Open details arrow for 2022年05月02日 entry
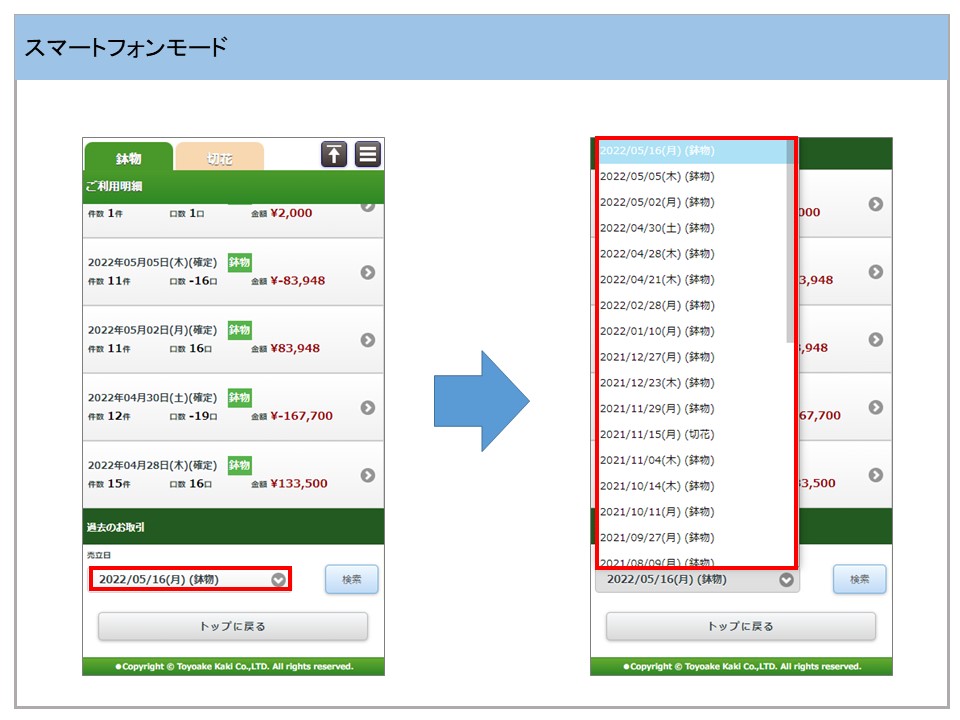 point(367,340)
